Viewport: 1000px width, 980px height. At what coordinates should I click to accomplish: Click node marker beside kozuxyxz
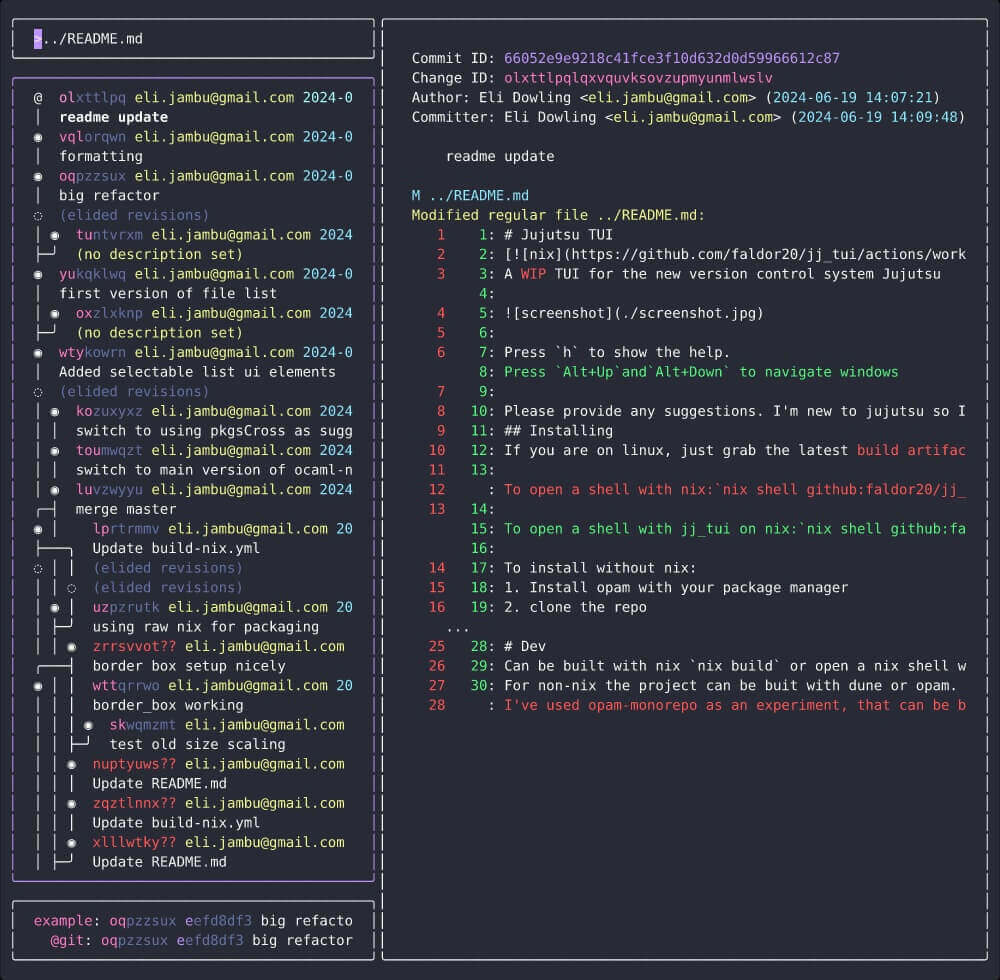pyautogui.click(x=55, y=412)
